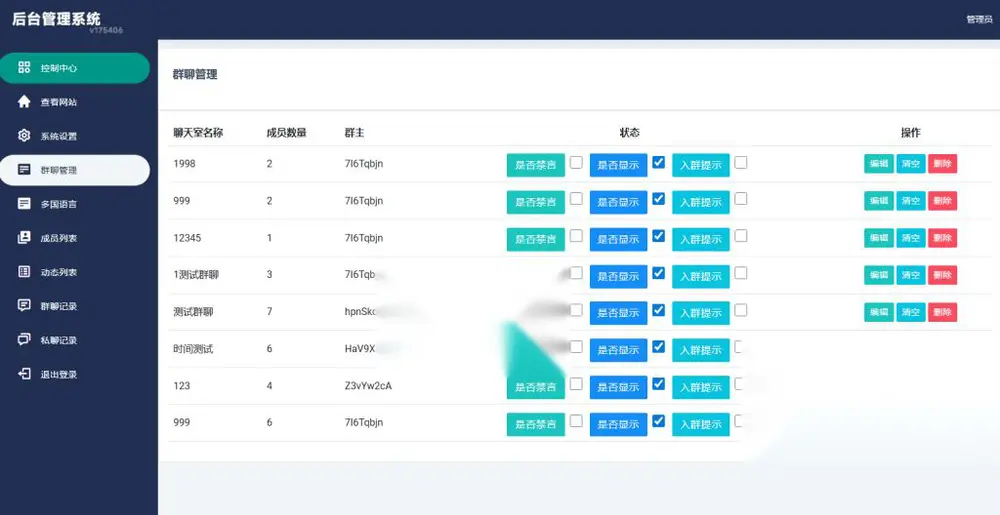Click chat room name 1998
1000x515 pixels.
[x=184, y=164]
